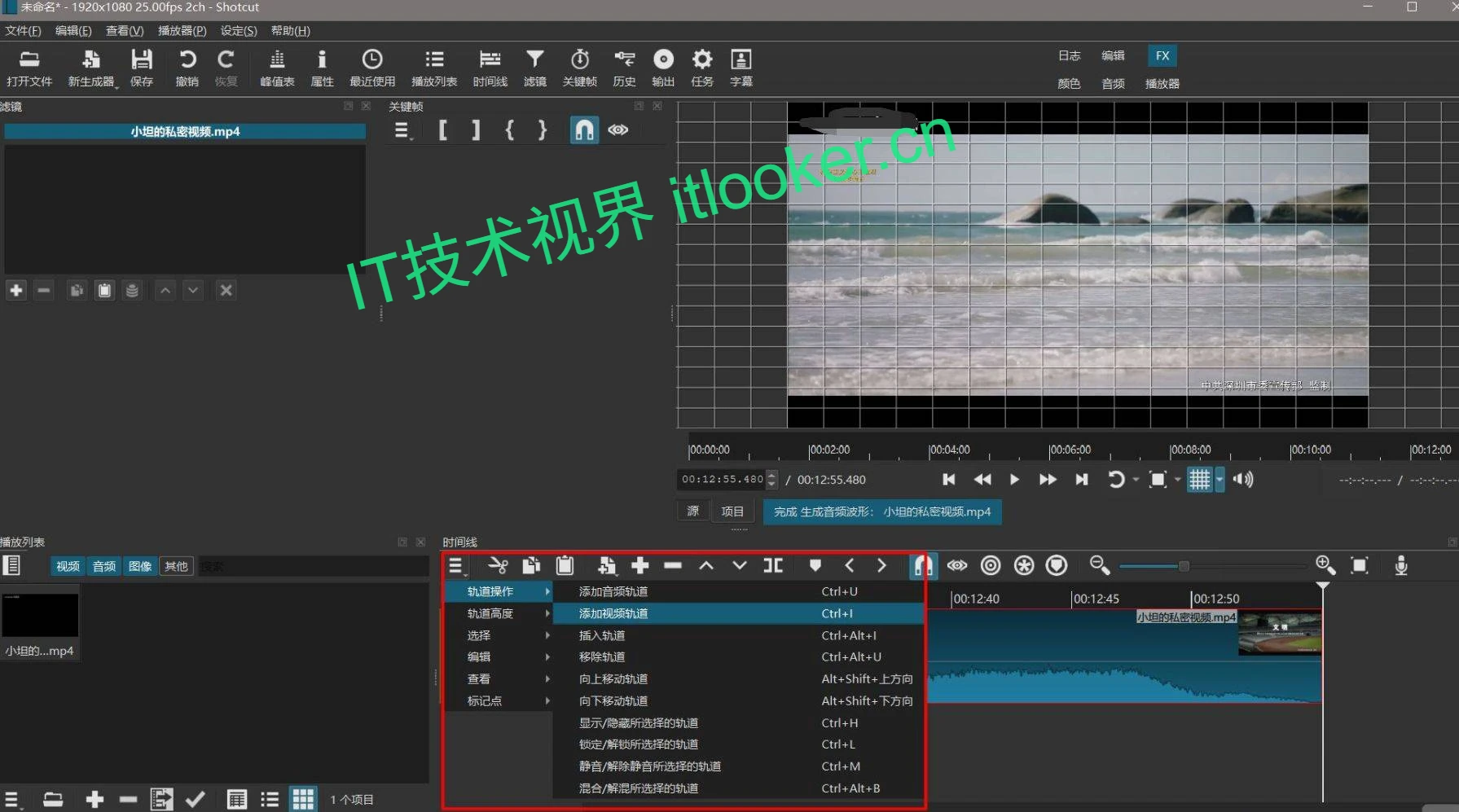1459x812 pixels.
Task: Toggle snapping with the timeline magnet icon
Action: 923,565
